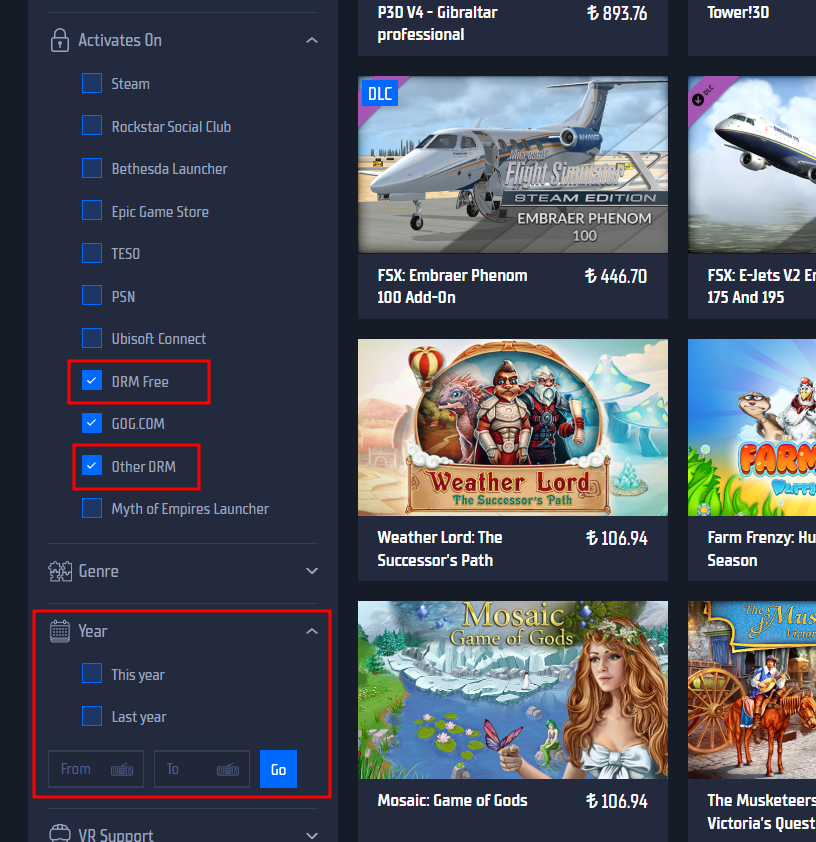The width and height of the screenshot is (816, 842).
Task: Tick the This year checkbox
Action: (x=92, y=673)
